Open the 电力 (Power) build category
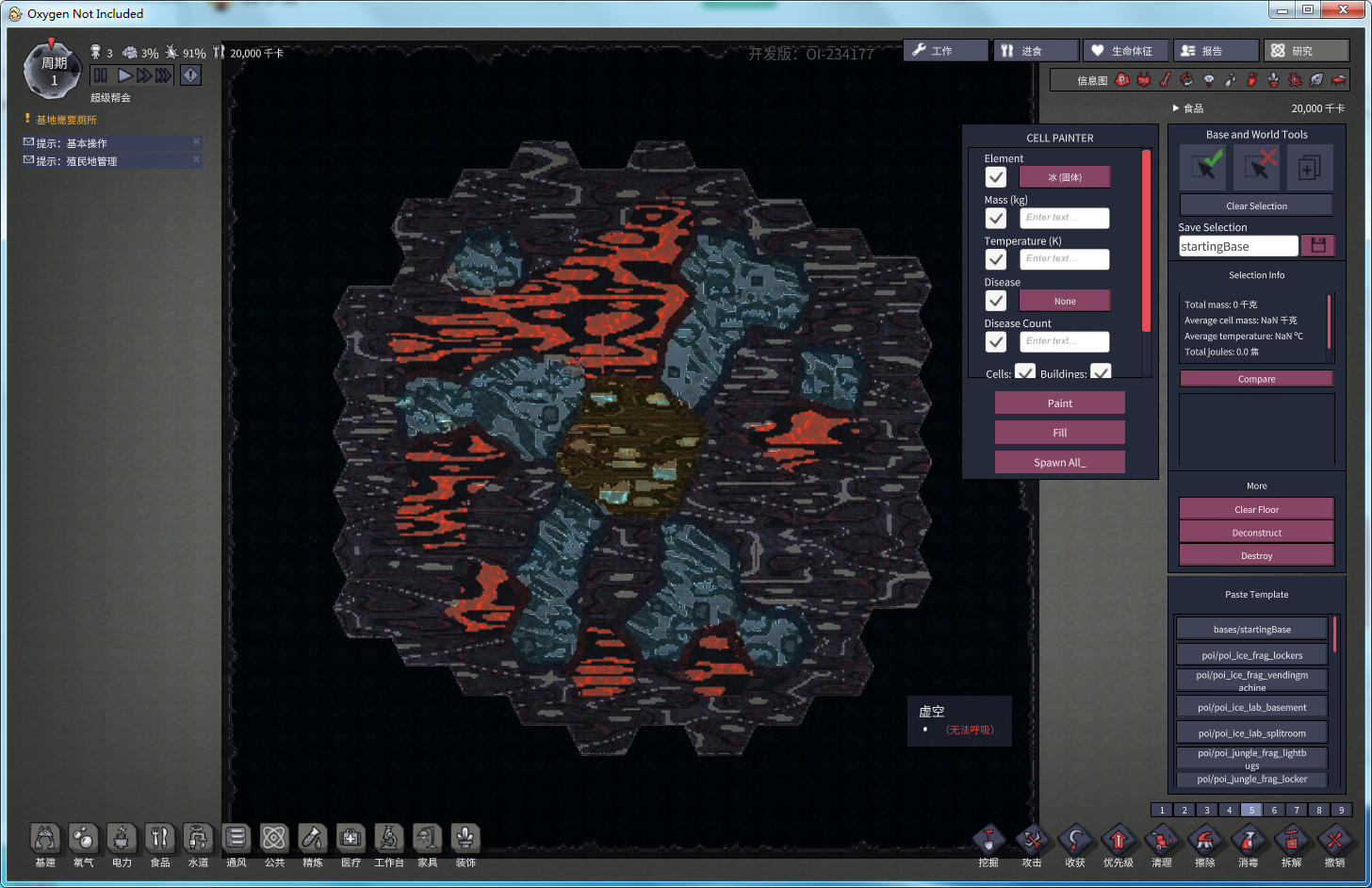 click(x=122, y=838)
